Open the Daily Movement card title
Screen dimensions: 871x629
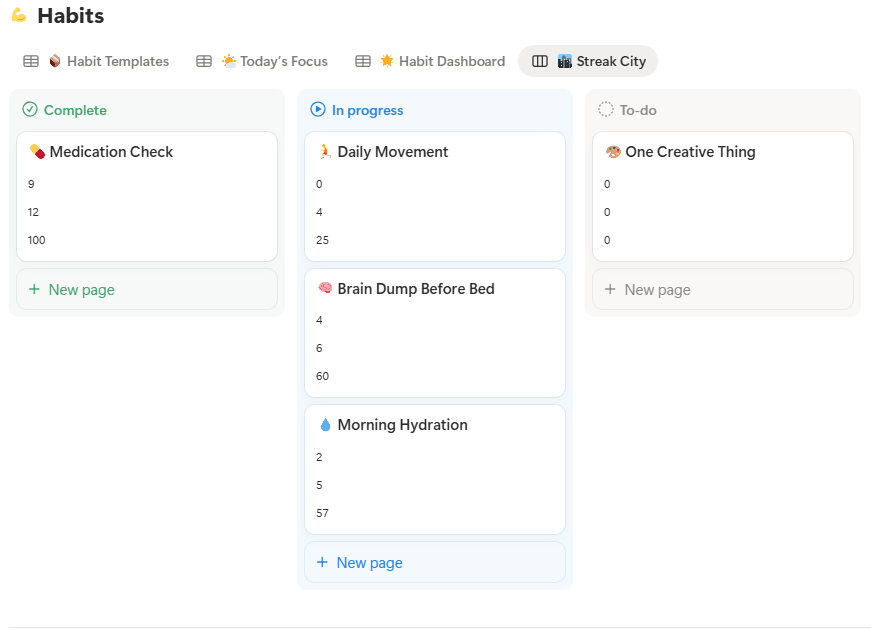(x=393, y=152)
